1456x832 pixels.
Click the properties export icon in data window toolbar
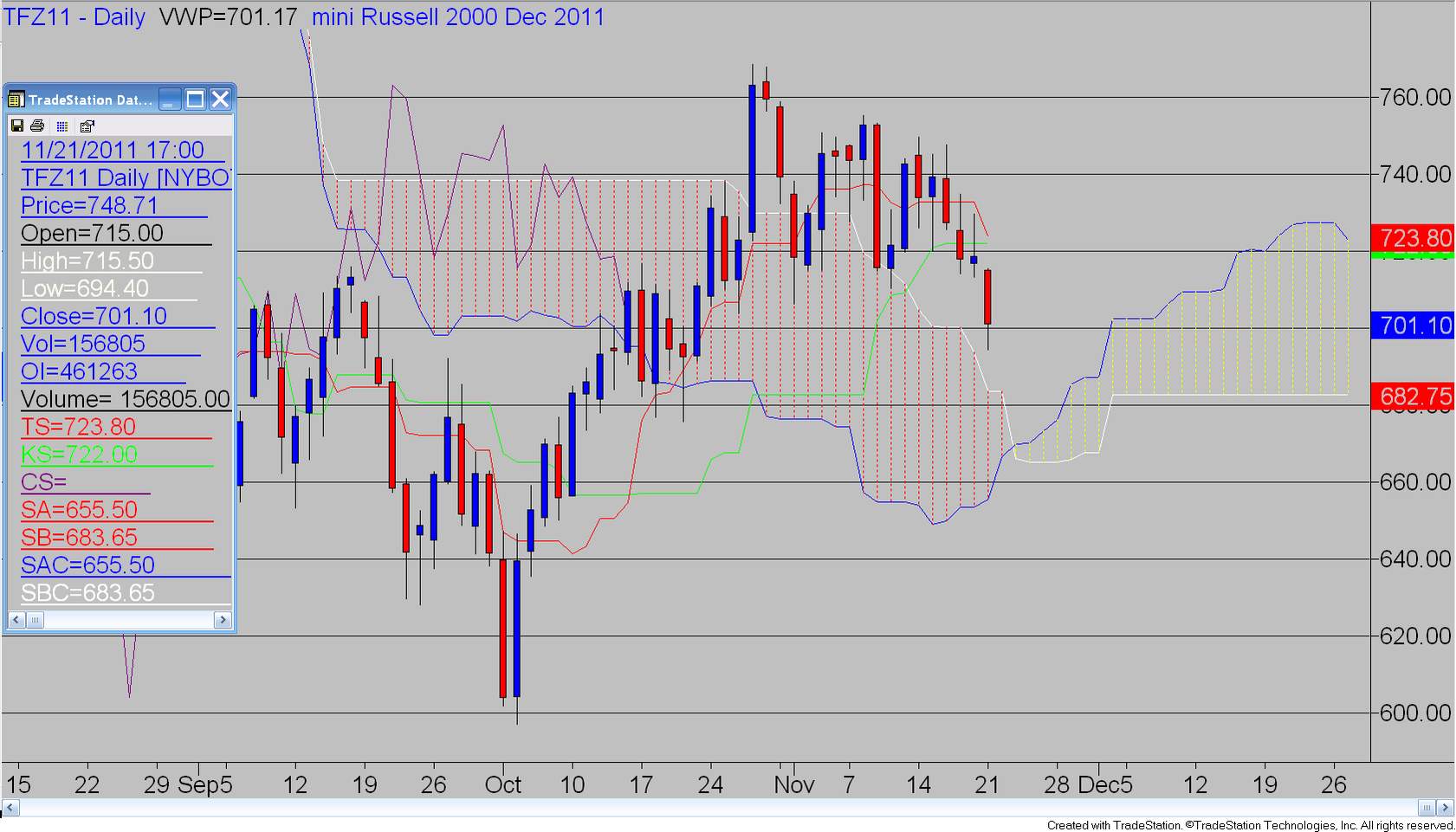click(87, 126)
